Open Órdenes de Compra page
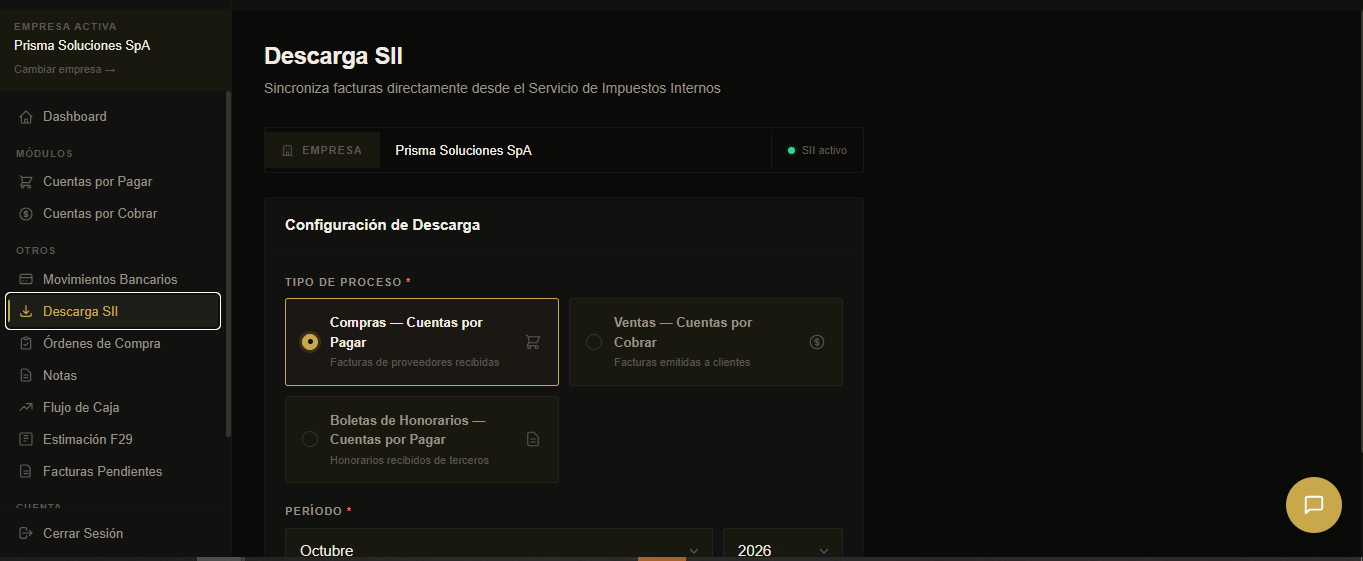 tap(113, 343)
